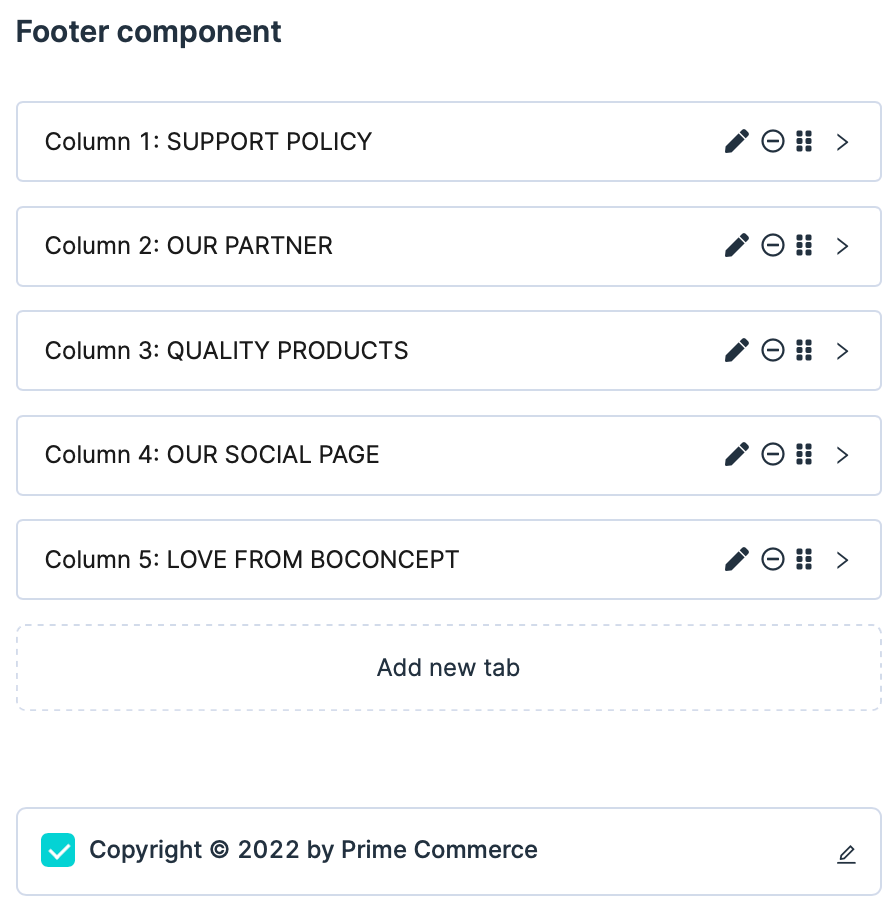896x918 pixels.
Task: Remove Column 2 OUR PARTNER using minus icon
Action: coord(773,246)
